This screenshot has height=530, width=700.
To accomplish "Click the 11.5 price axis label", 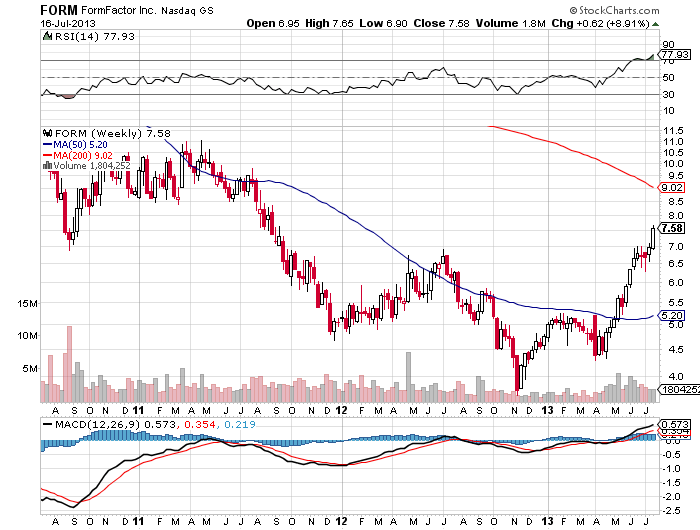I will [x=673, y=131].
